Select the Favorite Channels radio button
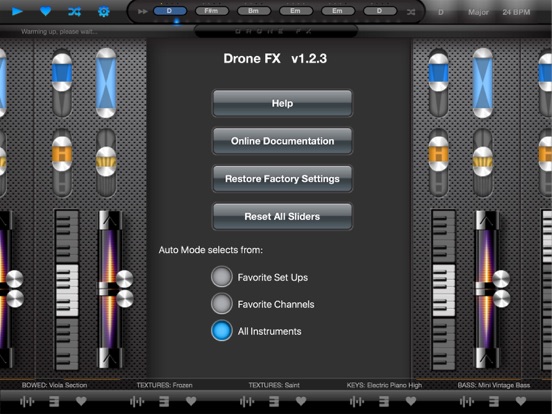 click(222, 303)
